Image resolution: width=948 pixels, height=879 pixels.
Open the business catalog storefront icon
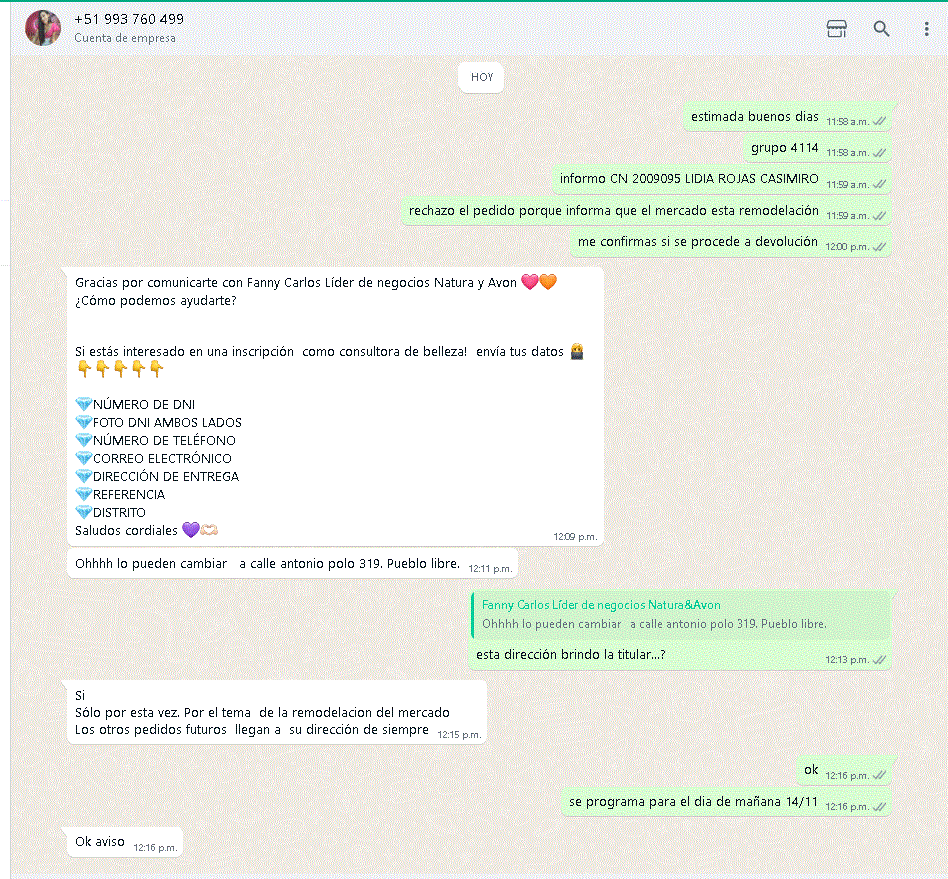pyautogui.click(x=836, y=28)
